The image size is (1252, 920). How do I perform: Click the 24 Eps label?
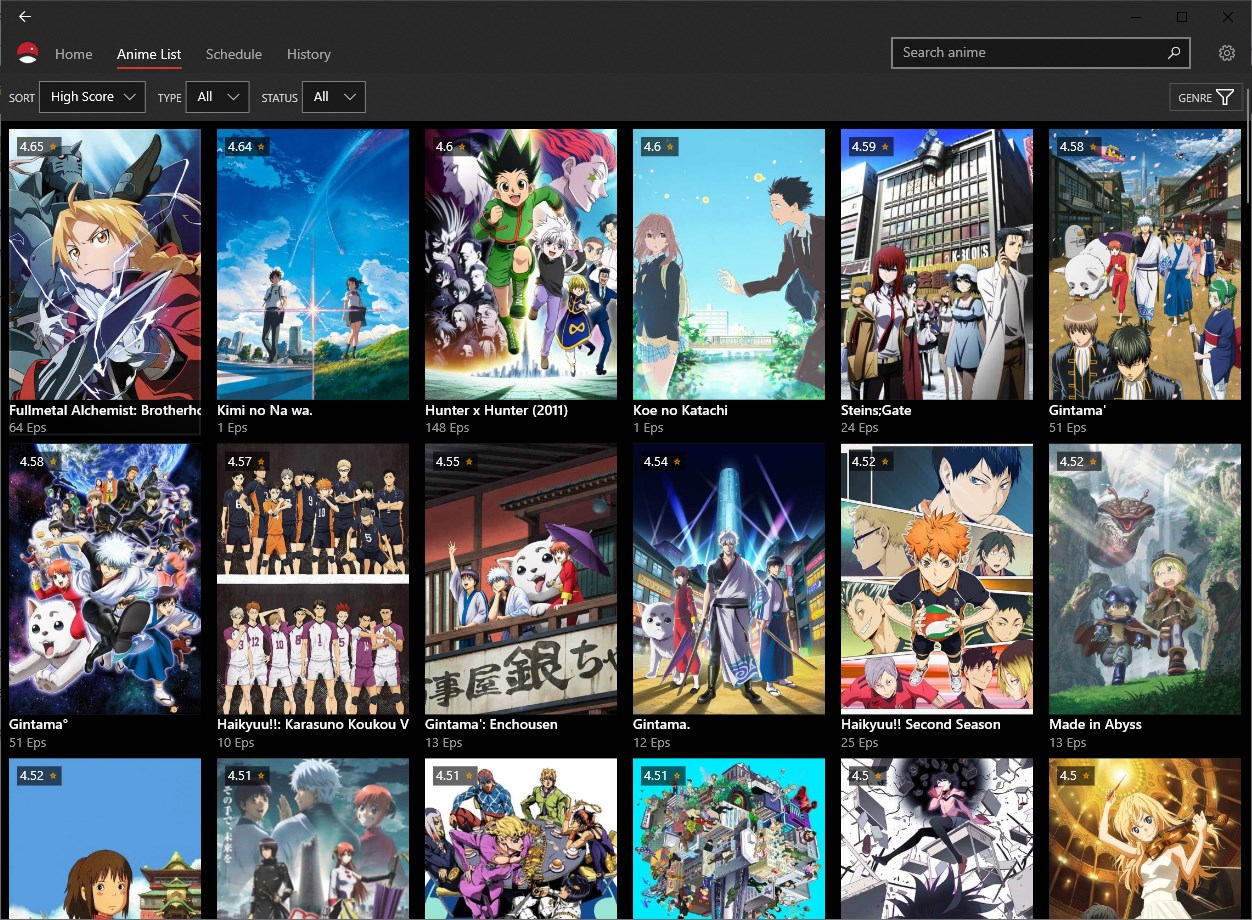click(x=860, y=428)
